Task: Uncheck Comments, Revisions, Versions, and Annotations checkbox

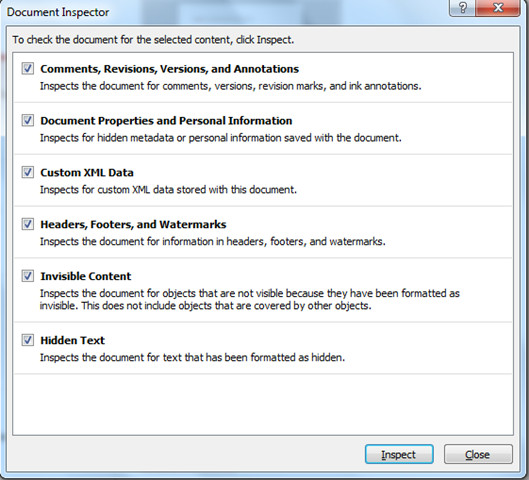Action: (28, 68)
